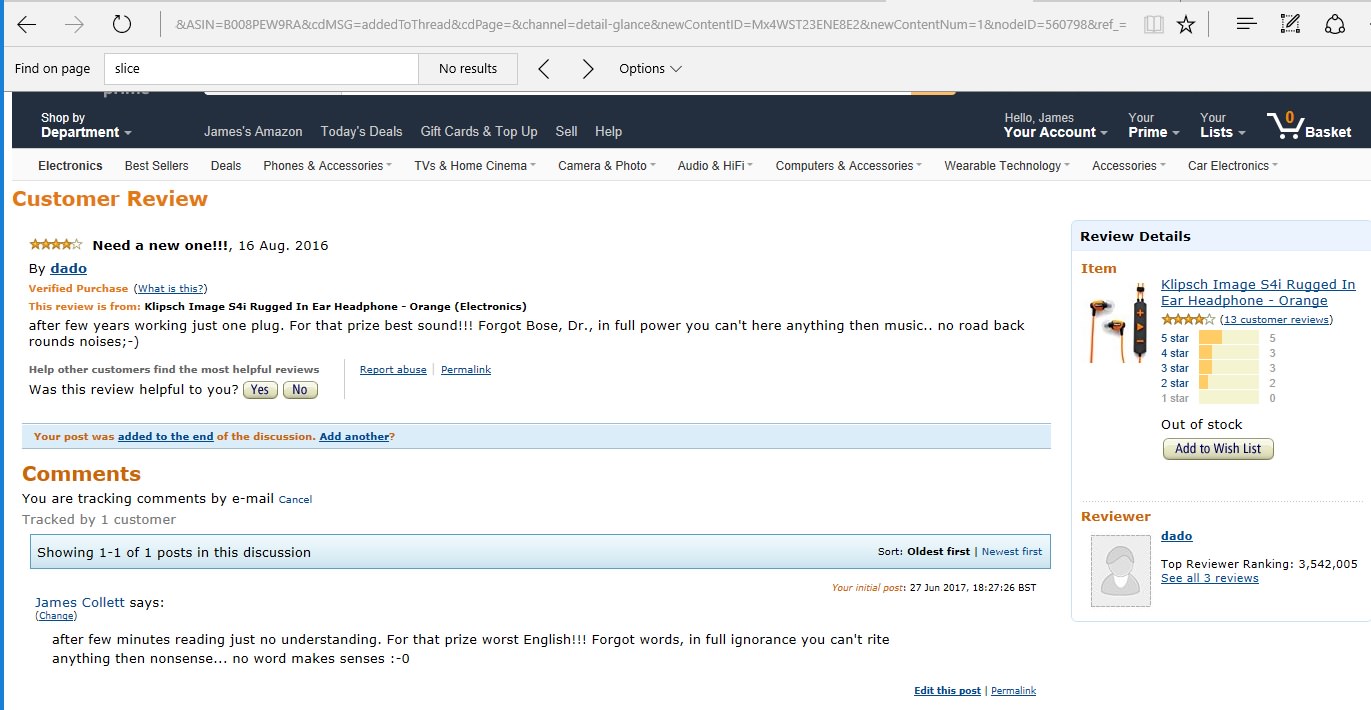Add page to favorites with star icon
1371x710 pixels.
tap(1186, 25)
